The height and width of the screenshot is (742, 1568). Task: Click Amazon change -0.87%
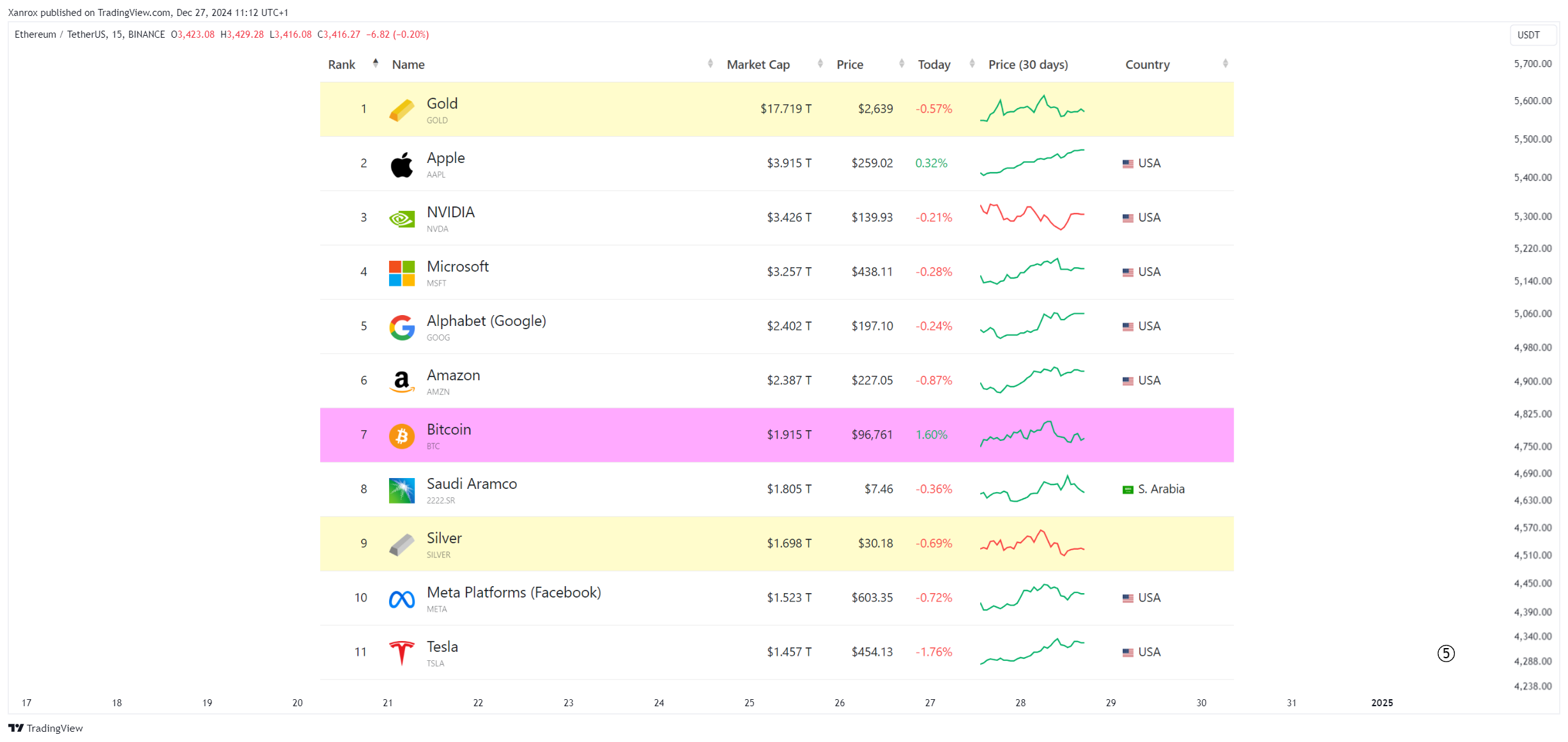tap(934, 380)
